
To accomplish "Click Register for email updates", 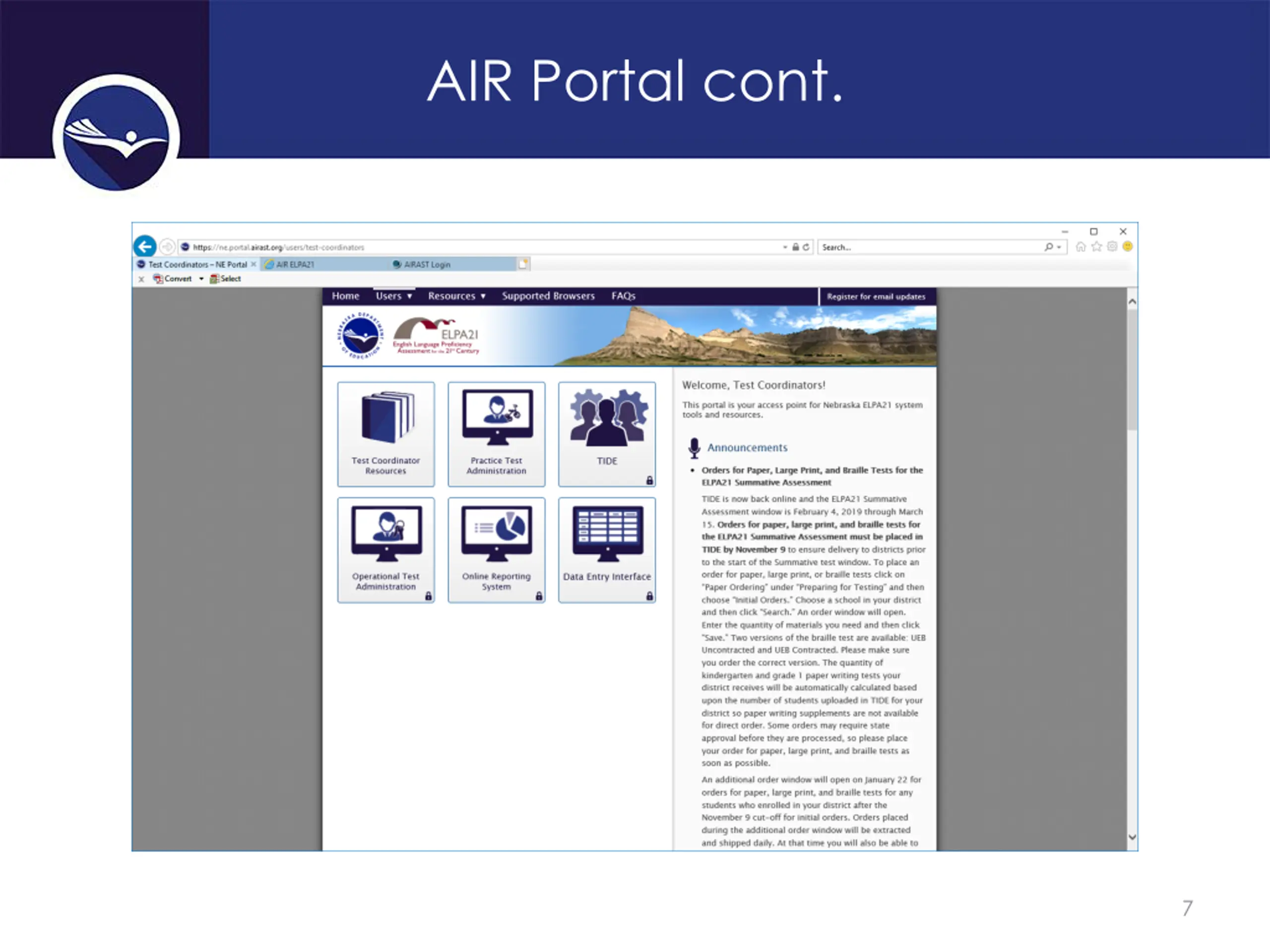I will tap(876, 297).
